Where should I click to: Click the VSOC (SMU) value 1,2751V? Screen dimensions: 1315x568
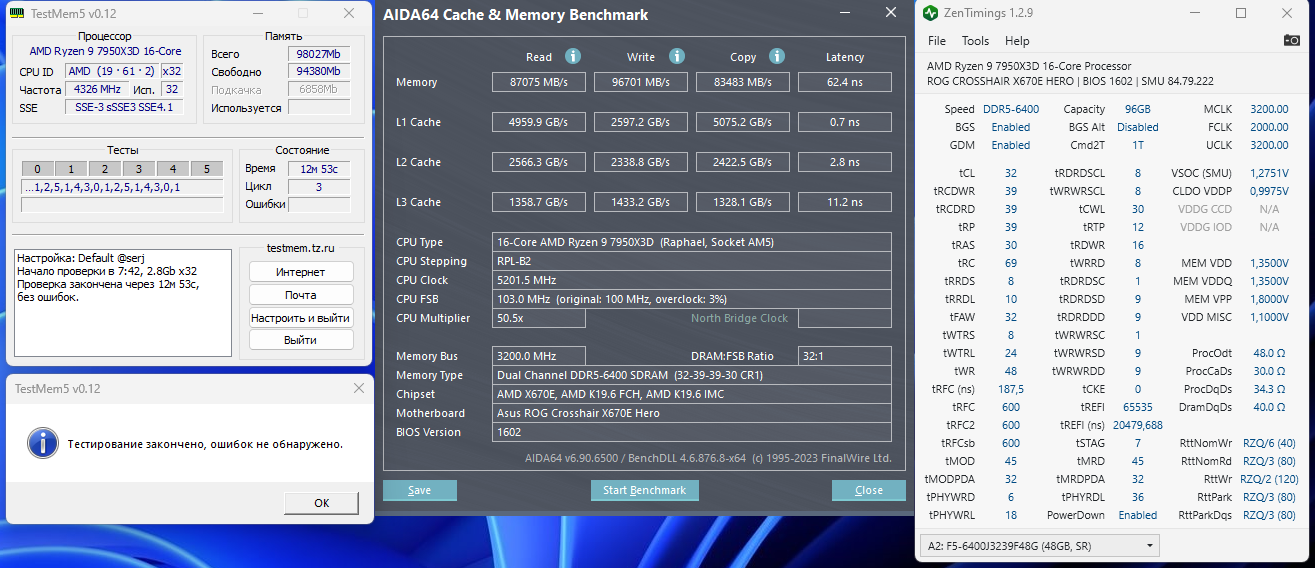(1268, 172)
